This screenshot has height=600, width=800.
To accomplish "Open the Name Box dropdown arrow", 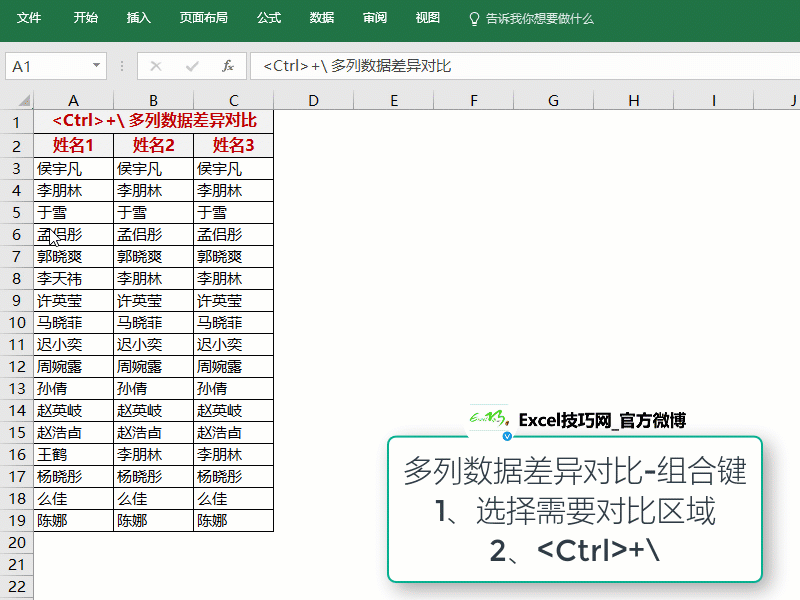I will coord(97,66).
